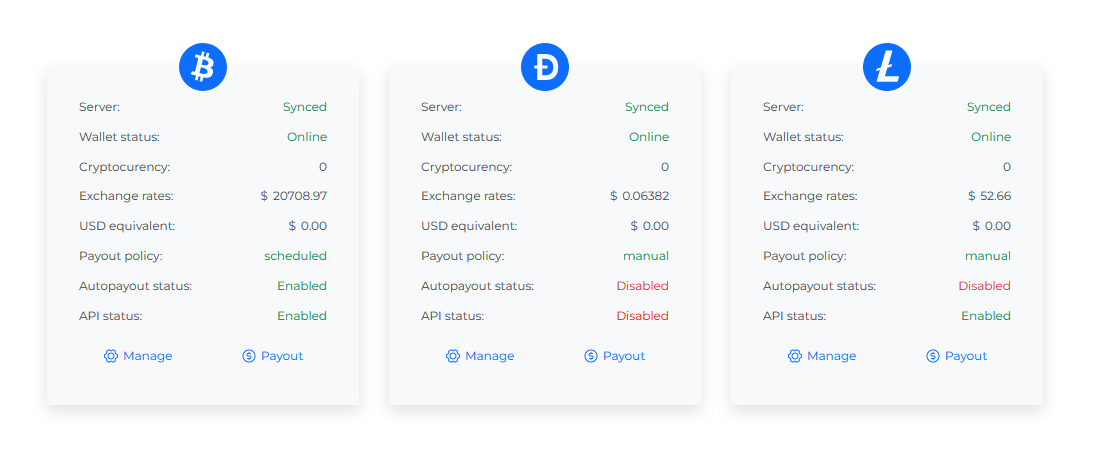
Task: Click the Bitcoin logo icon
Action: point(203,68)
